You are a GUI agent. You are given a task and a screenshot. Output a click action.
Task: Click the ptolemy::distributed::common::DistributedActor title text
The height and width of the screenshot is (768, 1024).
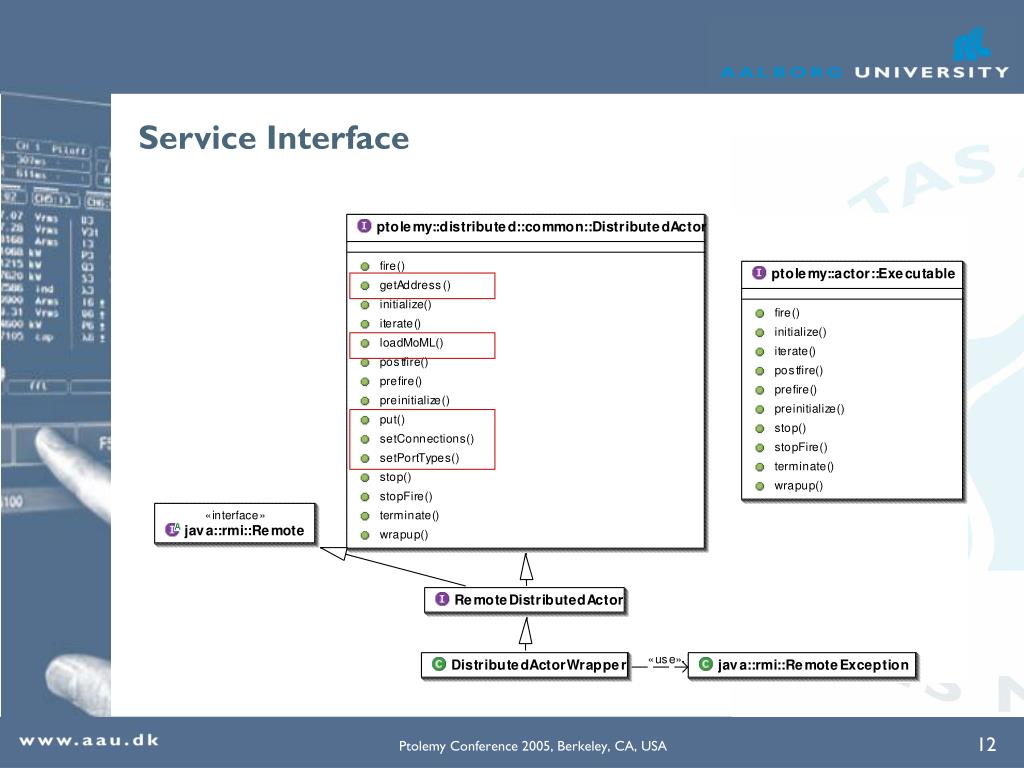541,227
